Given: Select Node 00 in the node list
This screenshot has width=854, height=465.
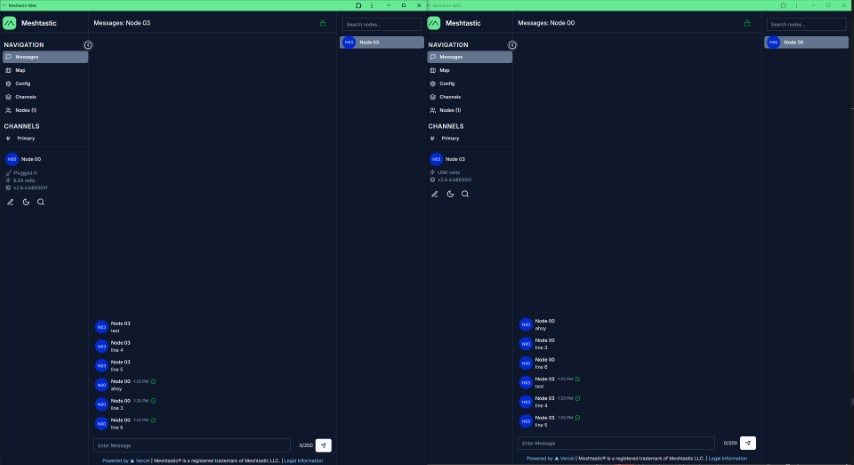Looking at the screenshot, I should tap(807, 42).
